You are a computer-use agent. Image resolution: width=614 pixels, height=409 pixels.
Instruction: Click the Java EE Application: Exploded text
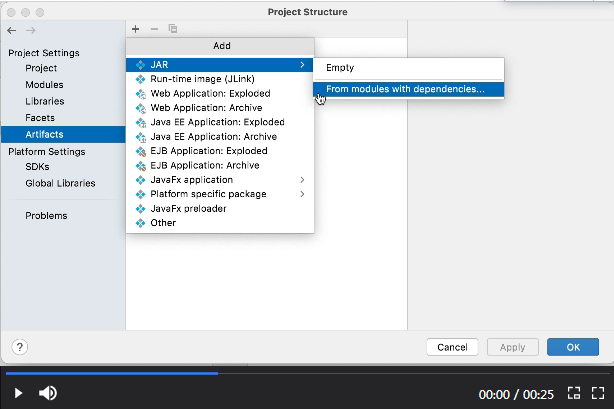coord(217,122)
